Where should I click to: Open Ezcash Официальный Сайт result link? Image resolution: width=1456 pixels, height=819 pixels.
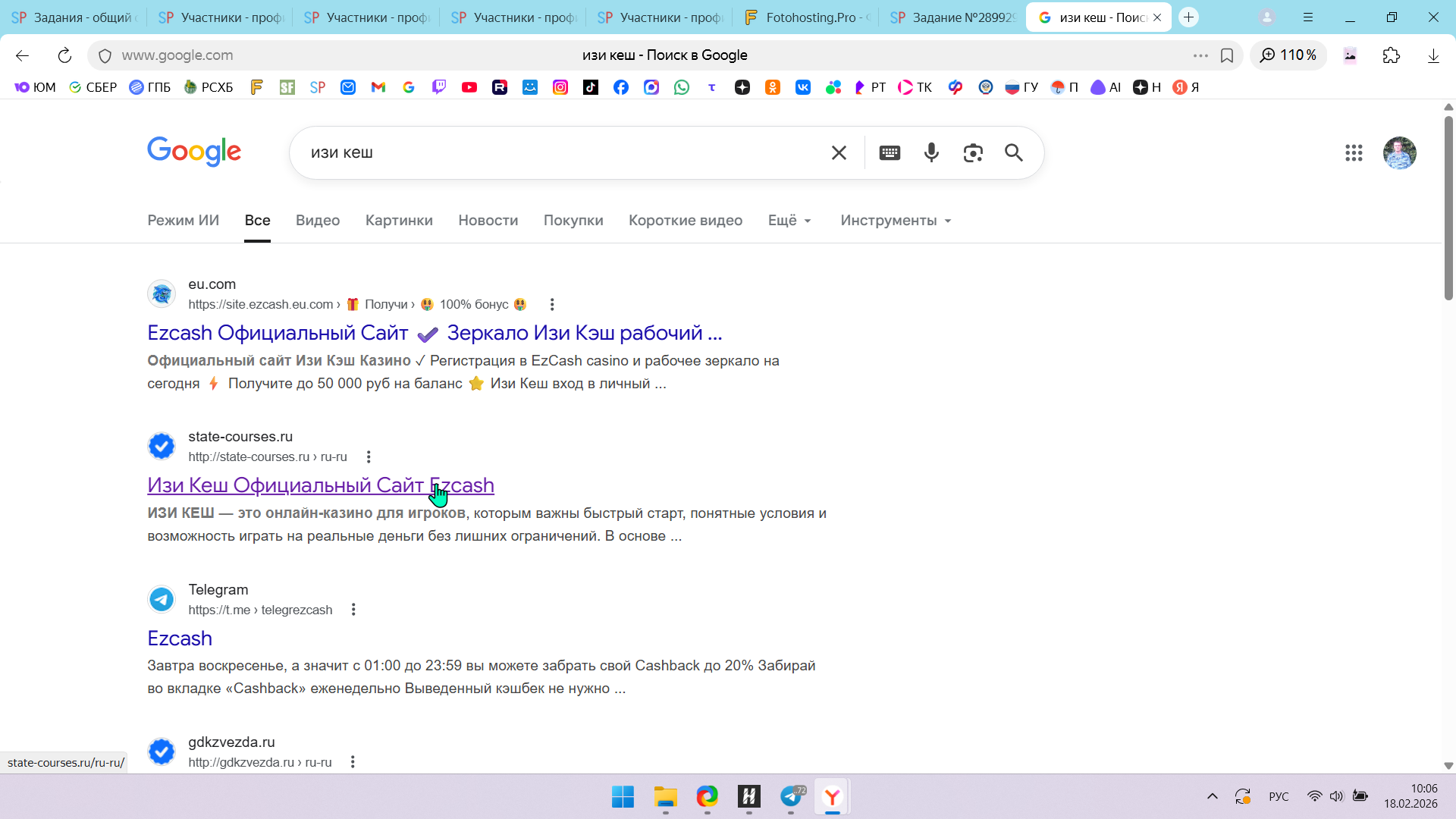pos(278,333)
